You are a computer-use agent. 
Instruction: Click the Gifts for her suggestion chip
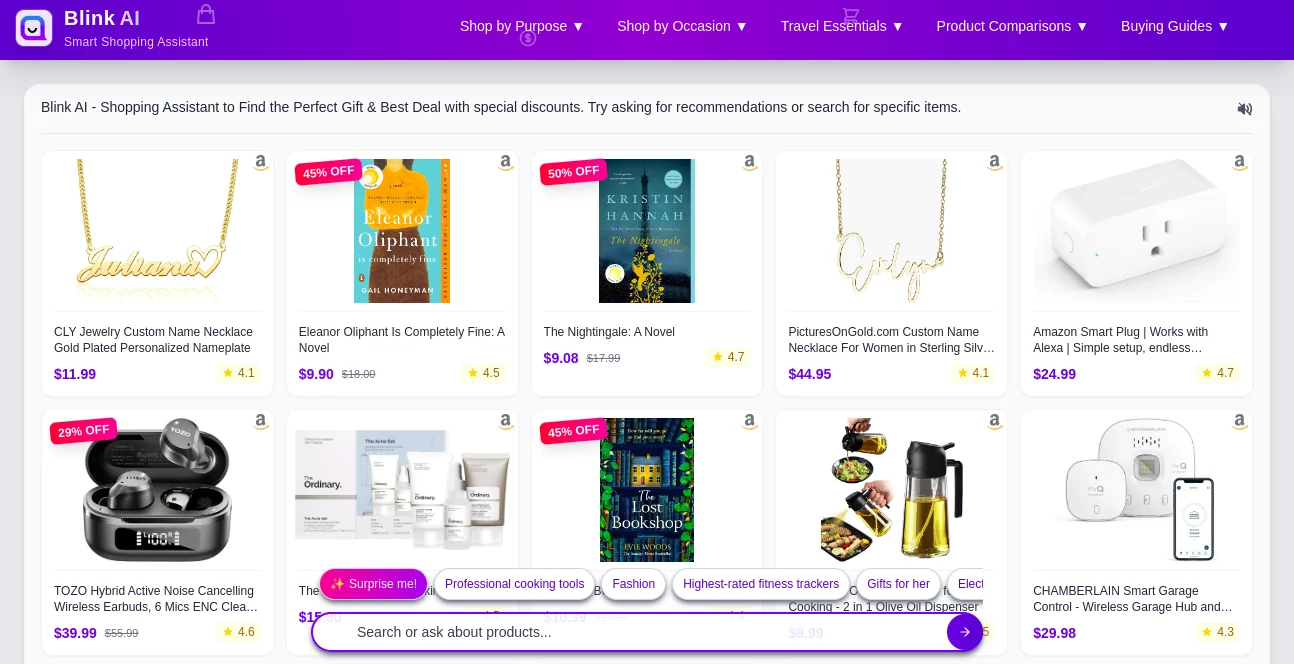(898, 584)
